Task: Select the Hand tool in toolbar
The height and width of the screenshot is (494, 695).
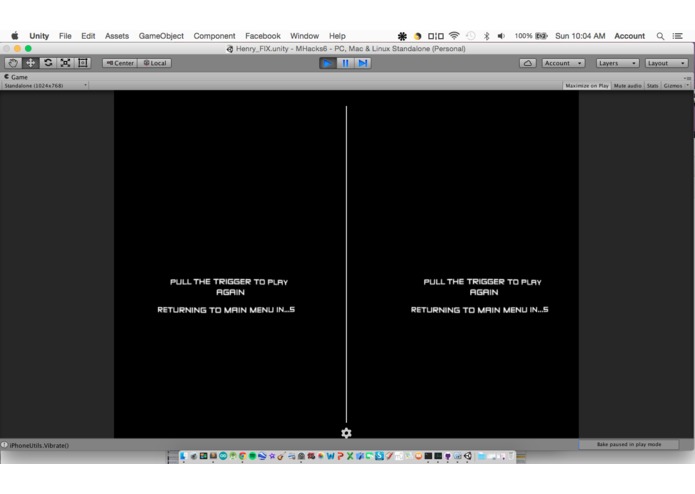Action: pos(13,63)
